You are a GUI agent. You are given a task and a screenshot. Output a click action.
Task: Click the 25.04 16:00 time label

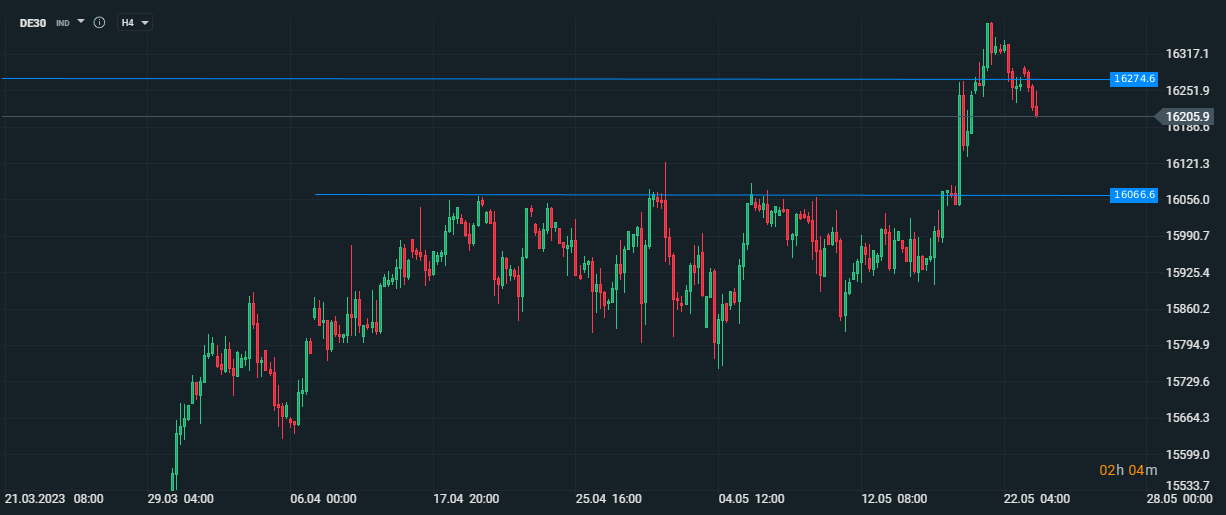(x=608, y=498)
